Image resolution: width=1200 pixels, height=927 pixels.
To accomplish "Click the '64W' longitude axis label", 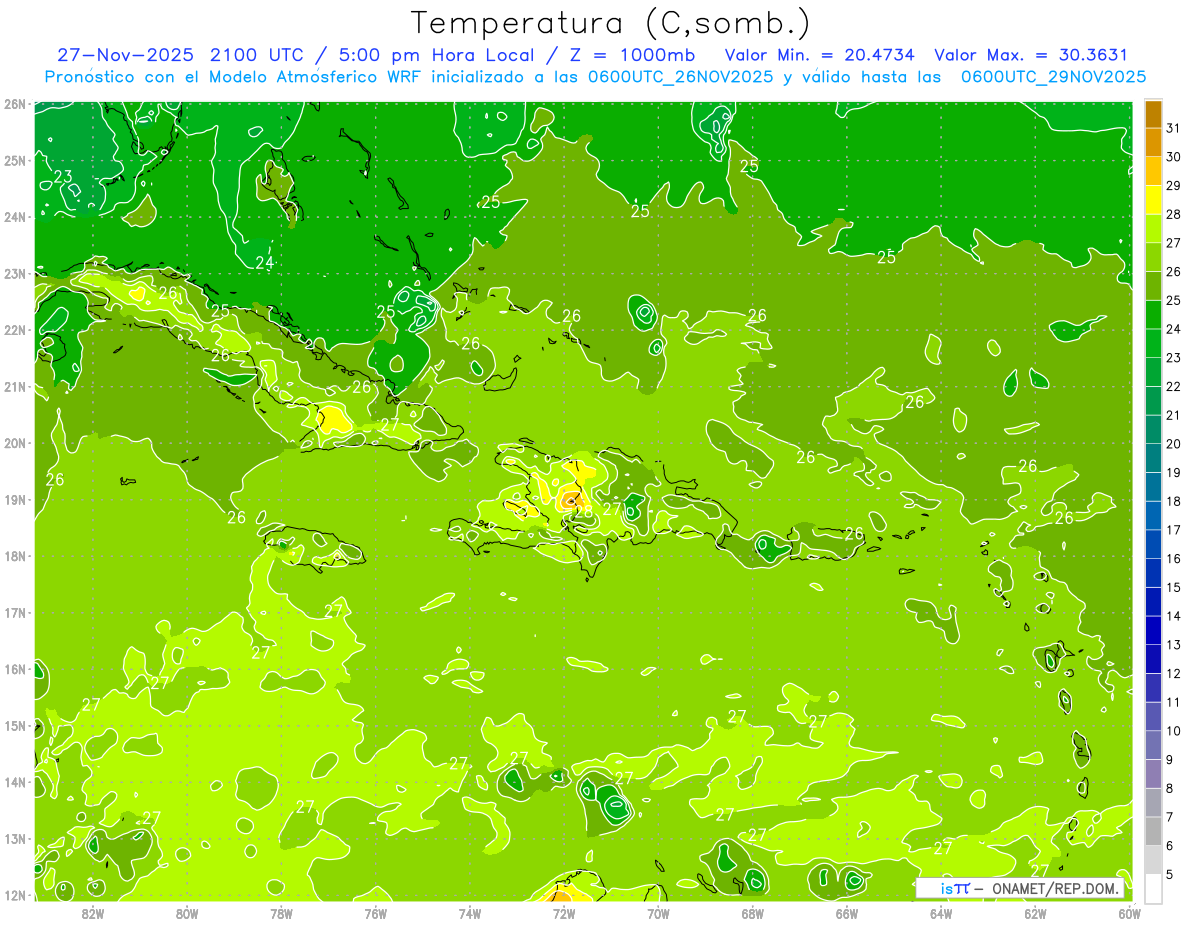I will [x=940, y=912].
